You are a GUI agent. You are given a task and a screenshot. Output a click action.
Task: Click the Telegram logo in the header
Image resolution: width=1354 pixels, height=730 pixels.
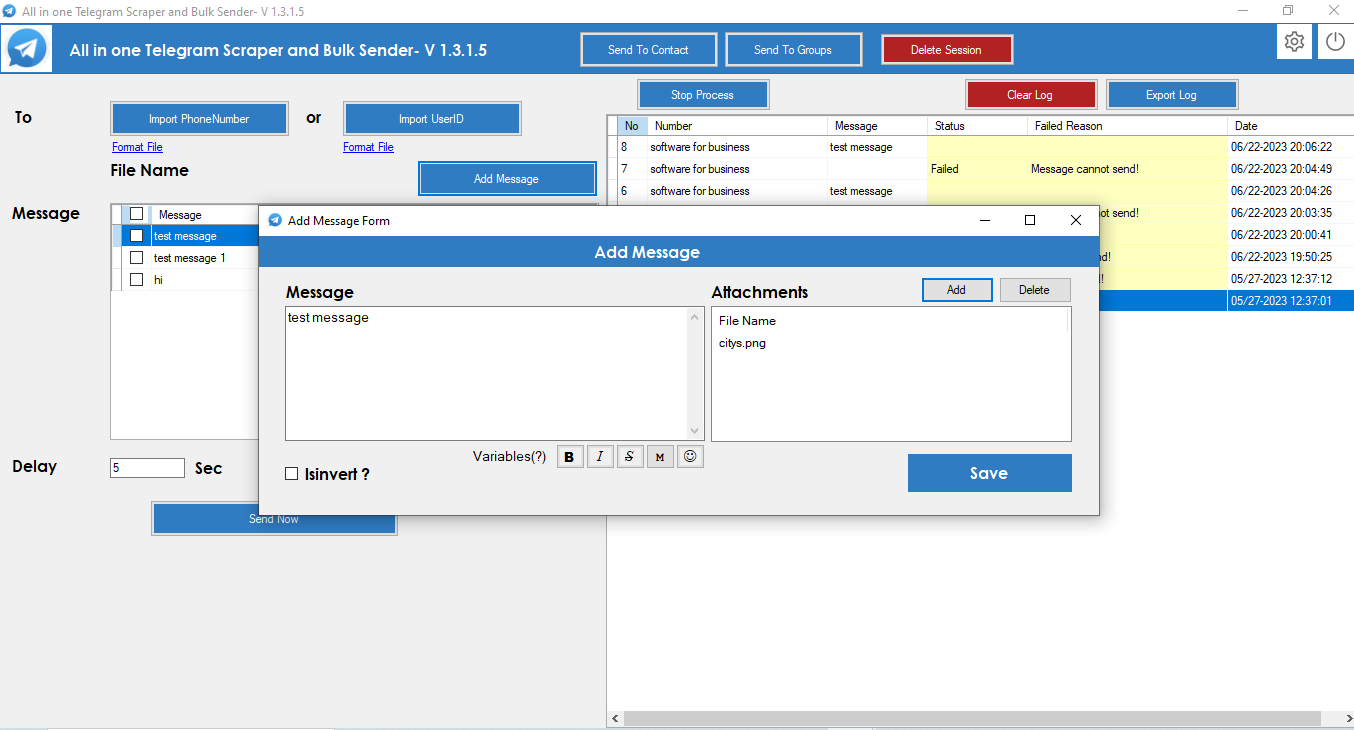pyautogui.click(x=25, y=47)
